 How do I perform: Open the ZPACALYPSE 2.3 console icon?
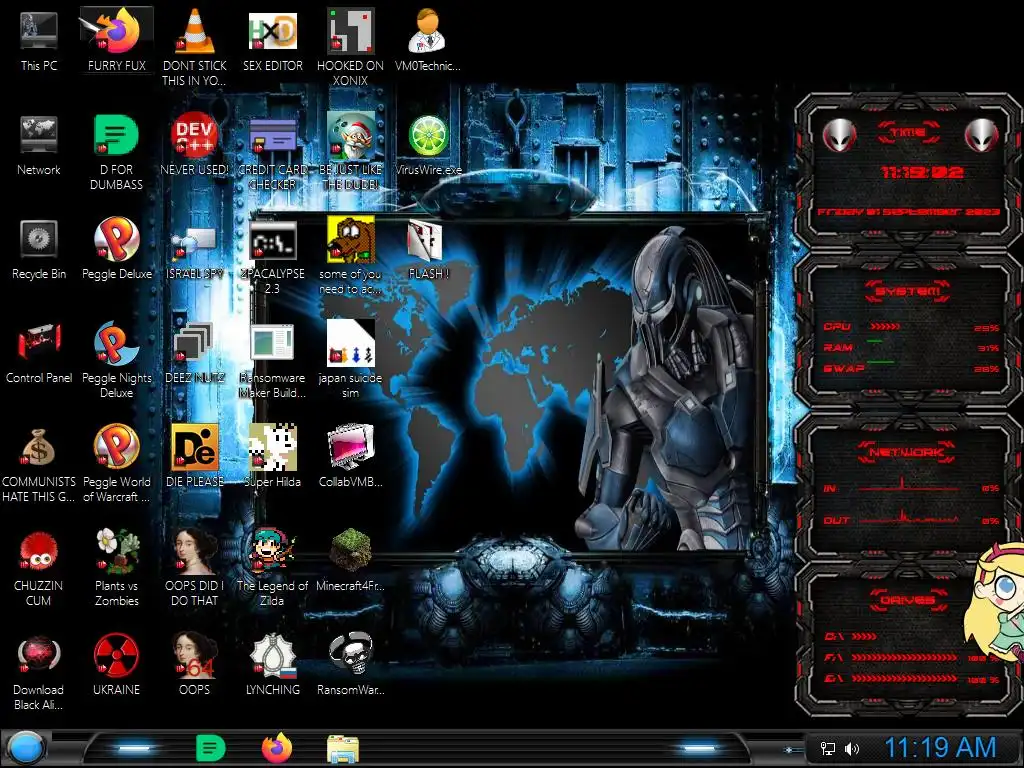273,240
